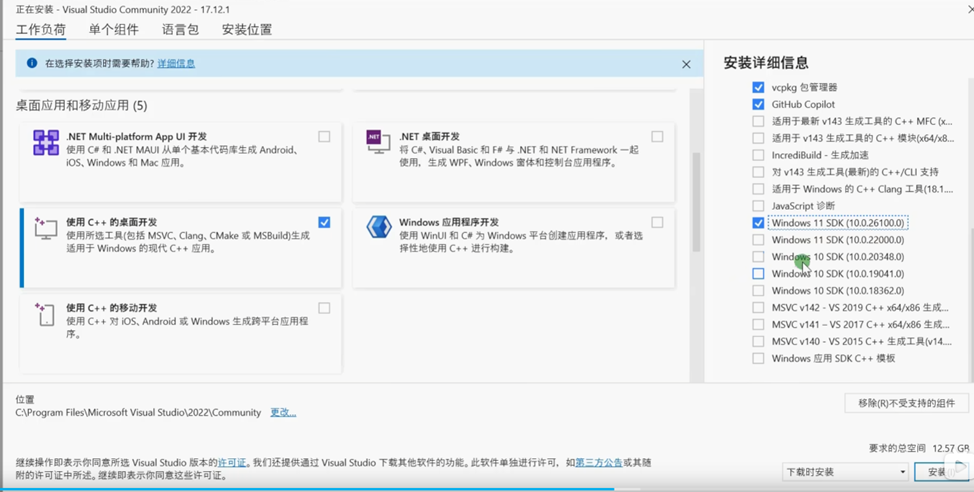This screenshot has width=974, height=492.
Task: Click the .NET 桌面开发 workload icon
Action: tap(378, 142)
